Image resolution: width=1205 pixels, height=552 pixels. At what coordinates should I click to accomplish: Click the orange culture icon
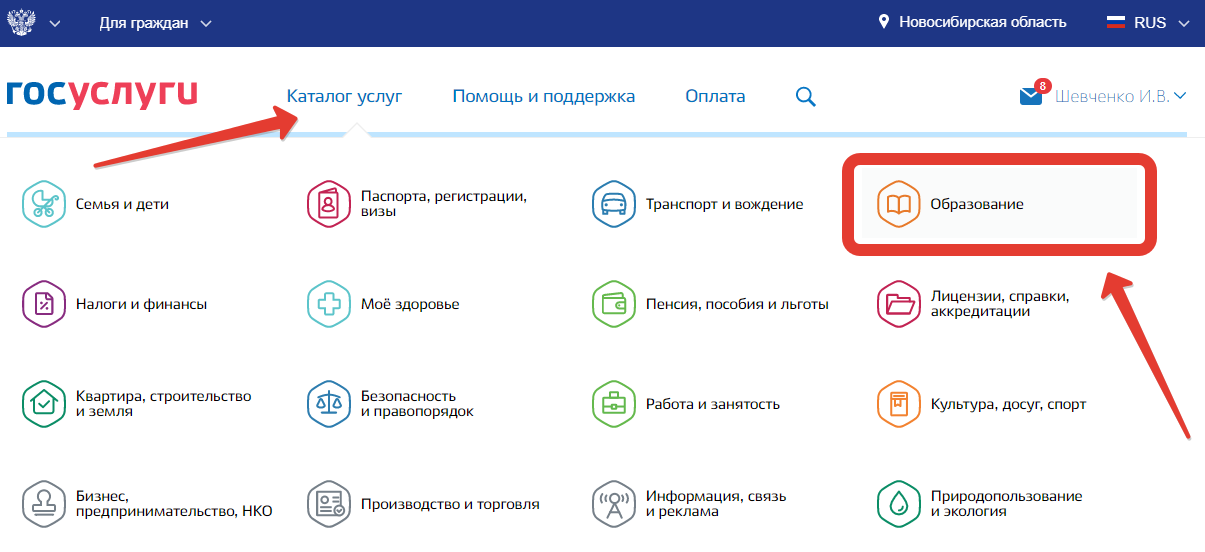898,404
